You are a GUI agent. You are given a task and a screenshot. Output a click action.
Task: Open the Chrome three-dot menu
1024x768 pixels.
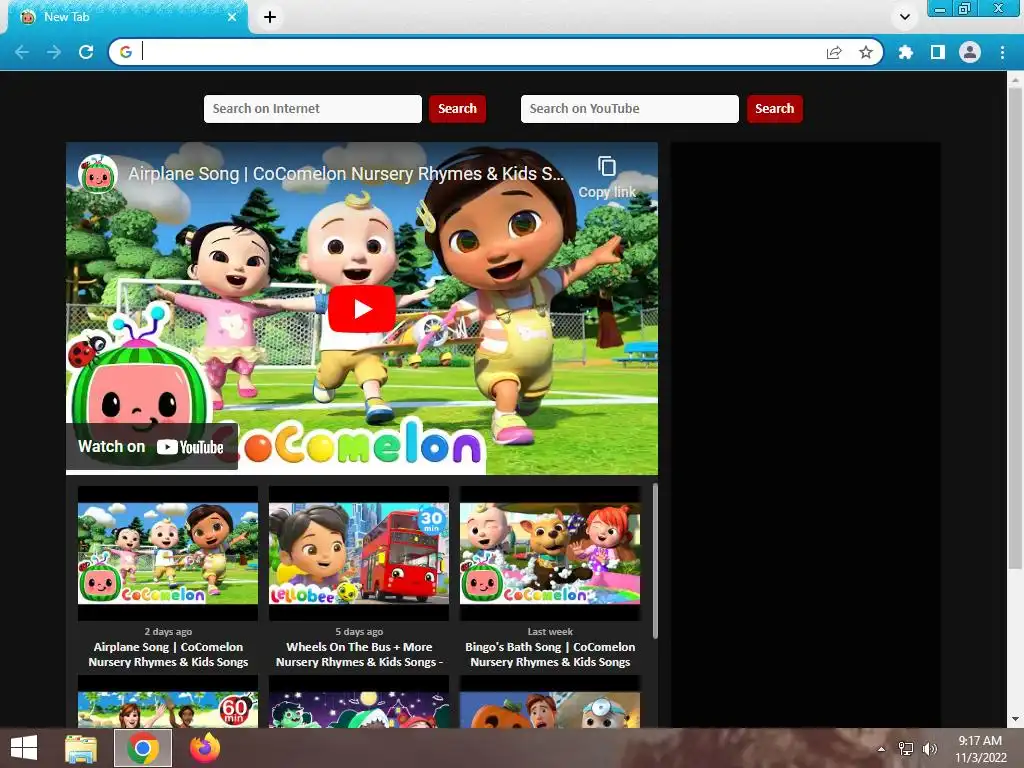(x=1002, y=52)
